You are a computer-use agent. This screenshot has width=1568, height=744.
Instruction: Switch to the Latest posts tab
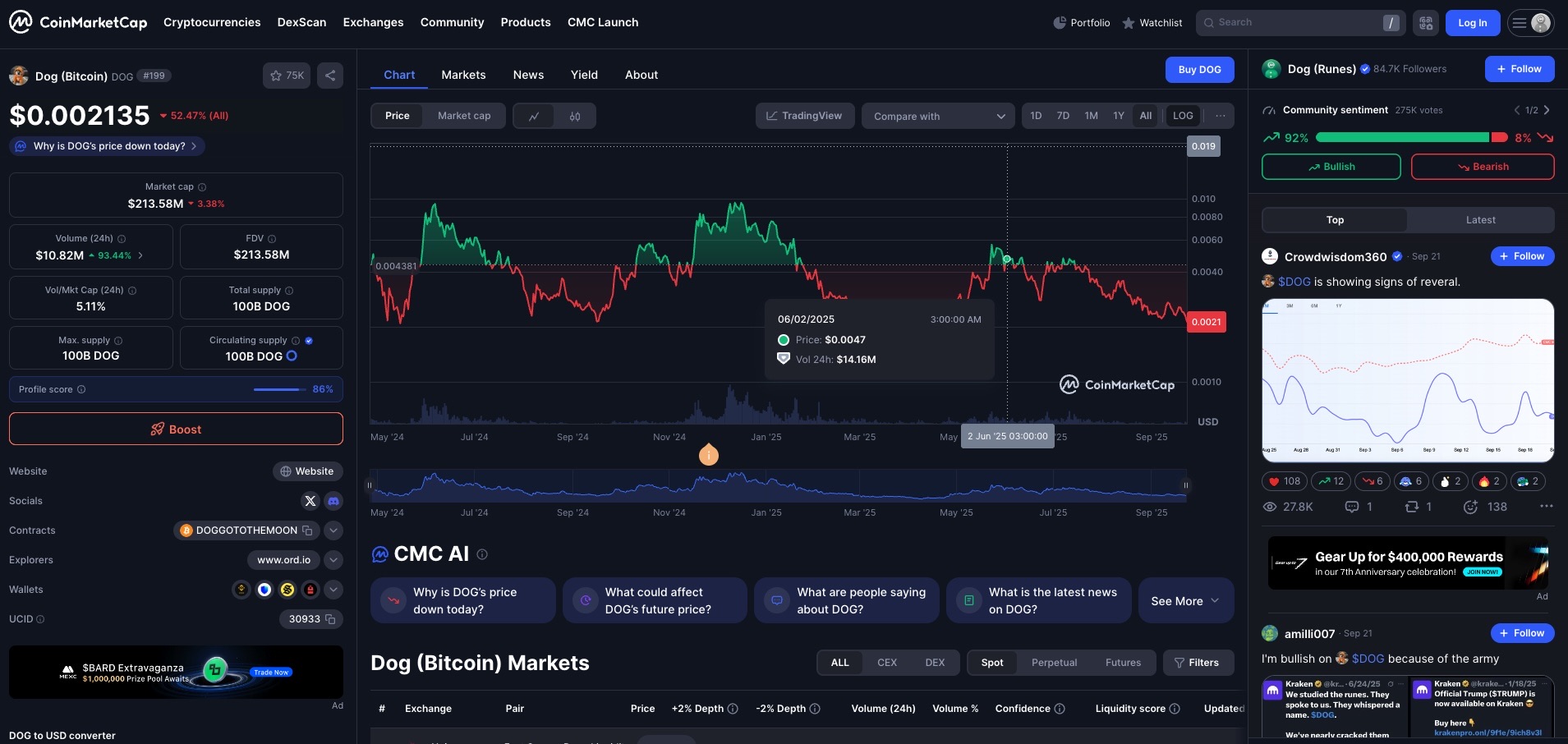tap(1480, 220)
